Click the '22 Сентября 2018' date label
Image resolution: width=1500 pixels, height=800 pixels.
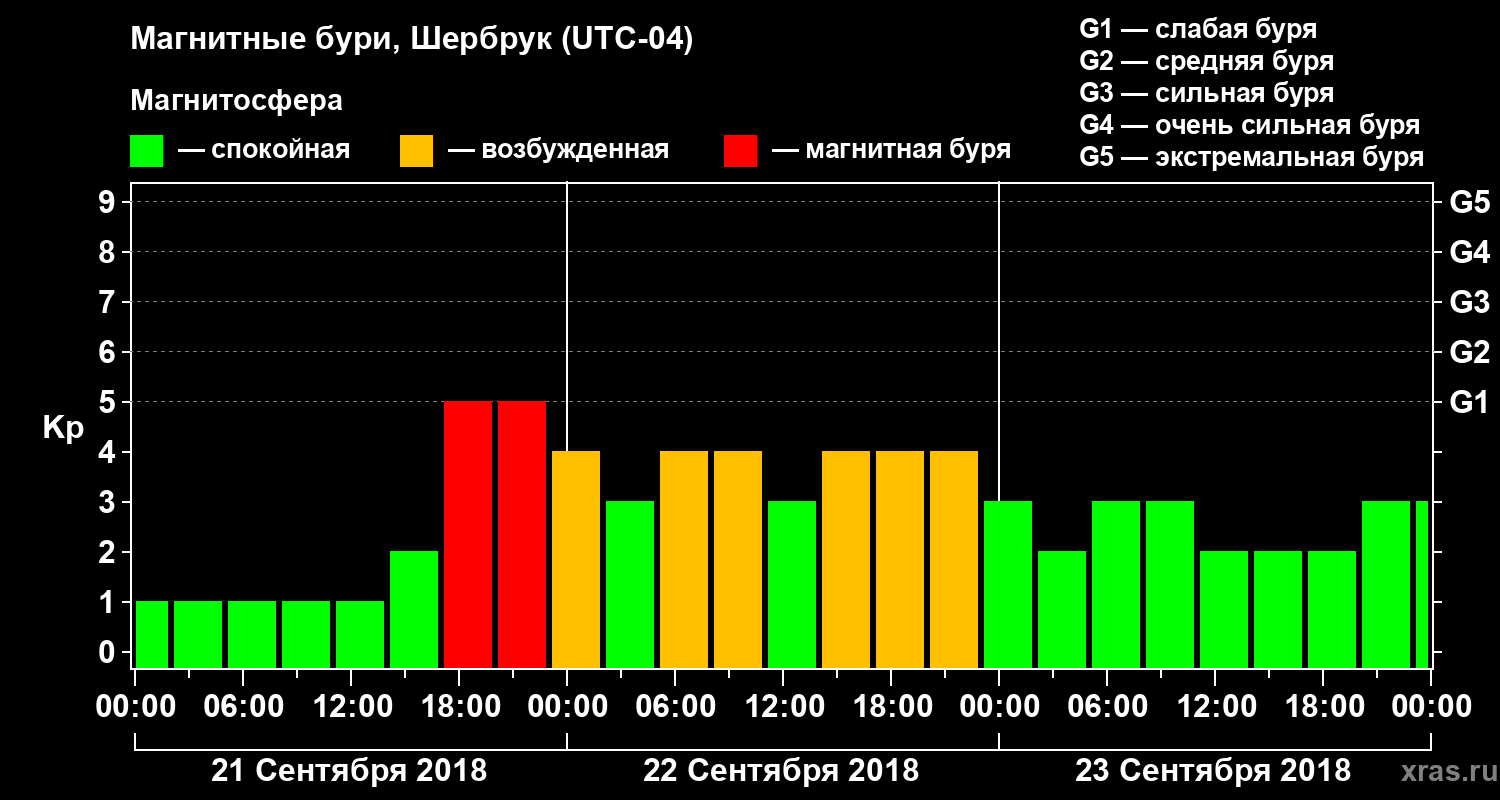pos(781,771)
